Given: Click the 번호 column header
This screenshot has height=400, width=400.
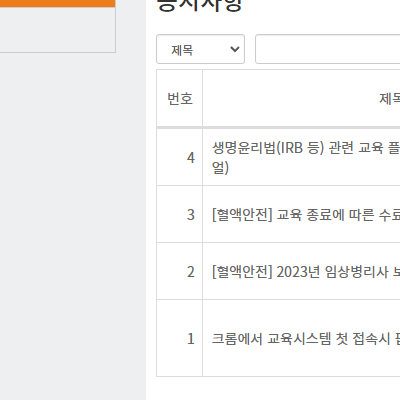Looking at the screenshot, I should [180, 98].
